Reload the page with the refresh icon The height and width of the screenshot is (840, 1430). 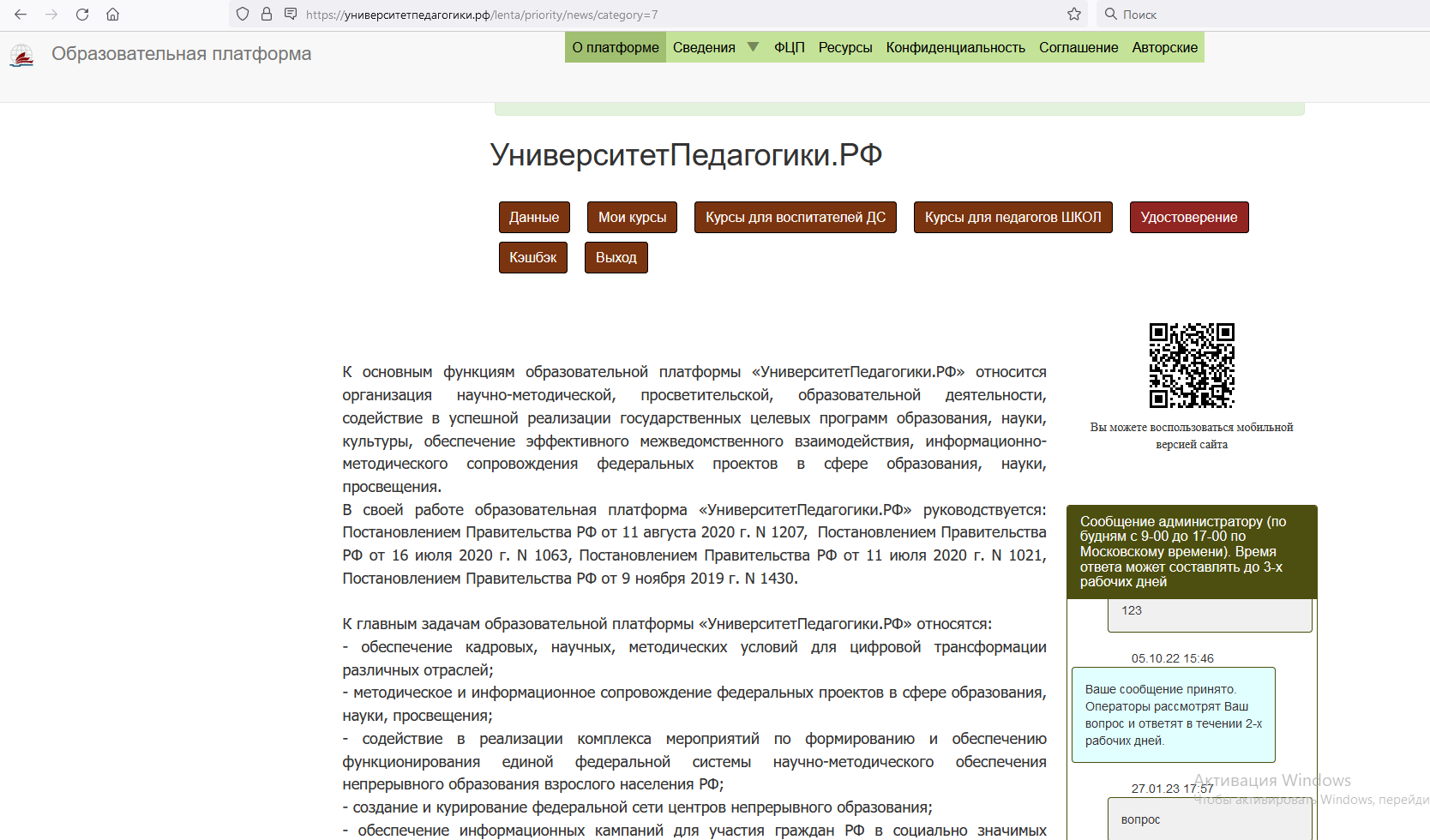click(82, 15)
